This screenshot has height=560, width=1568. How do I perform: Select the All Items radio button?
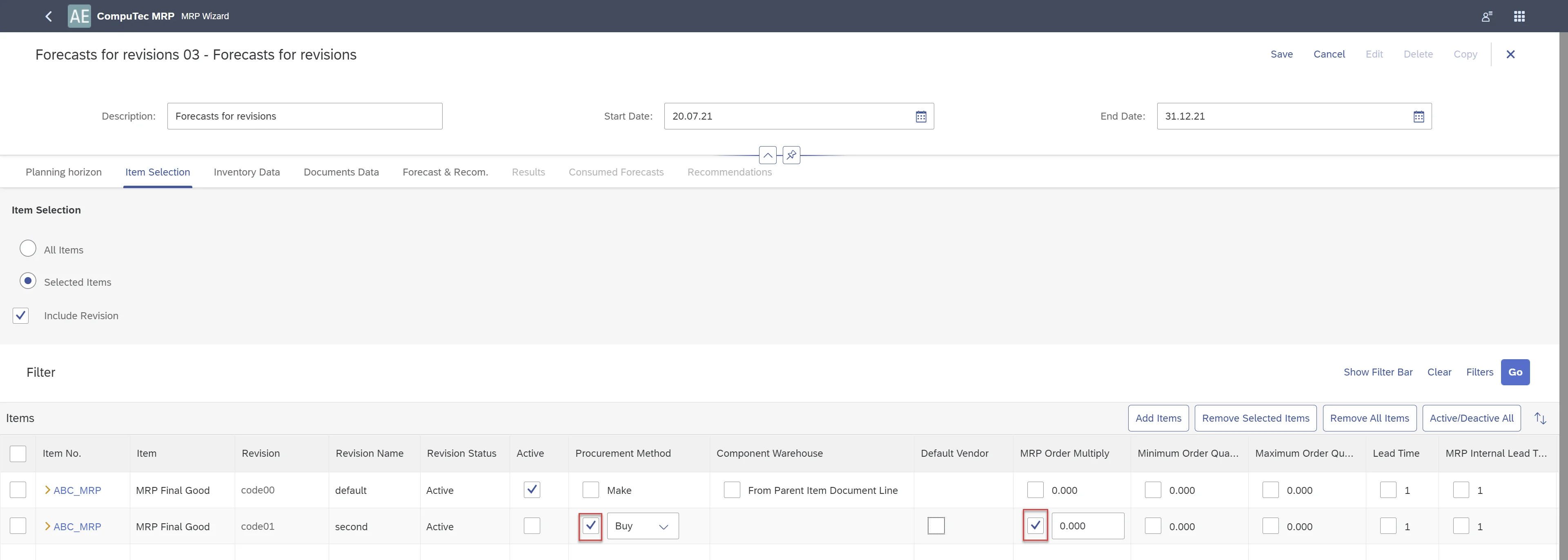click(x=28, y=249)
